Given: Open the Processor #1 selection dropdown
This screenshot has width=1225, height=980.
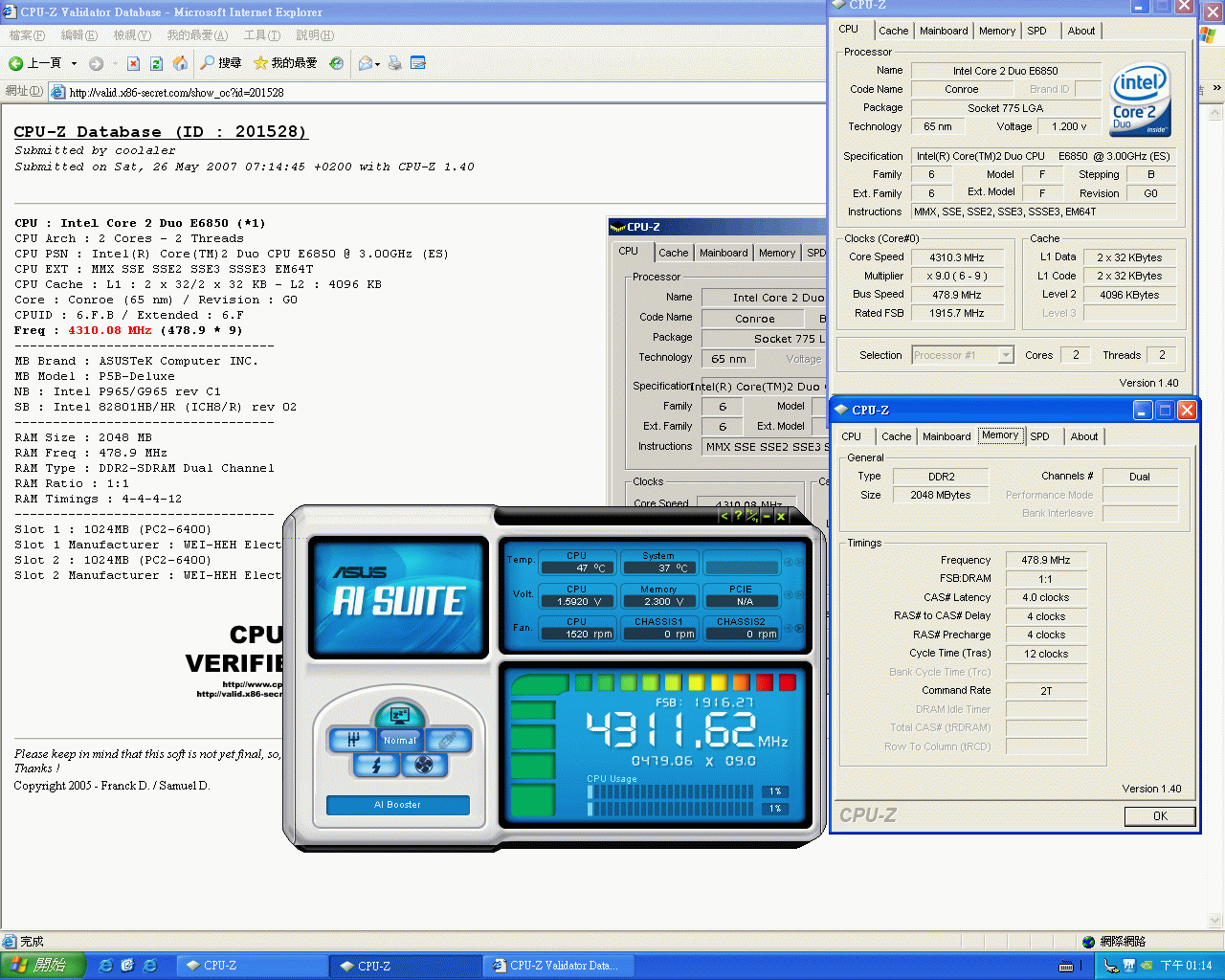Looking at the screenshot, I should [x=962, y=355].
